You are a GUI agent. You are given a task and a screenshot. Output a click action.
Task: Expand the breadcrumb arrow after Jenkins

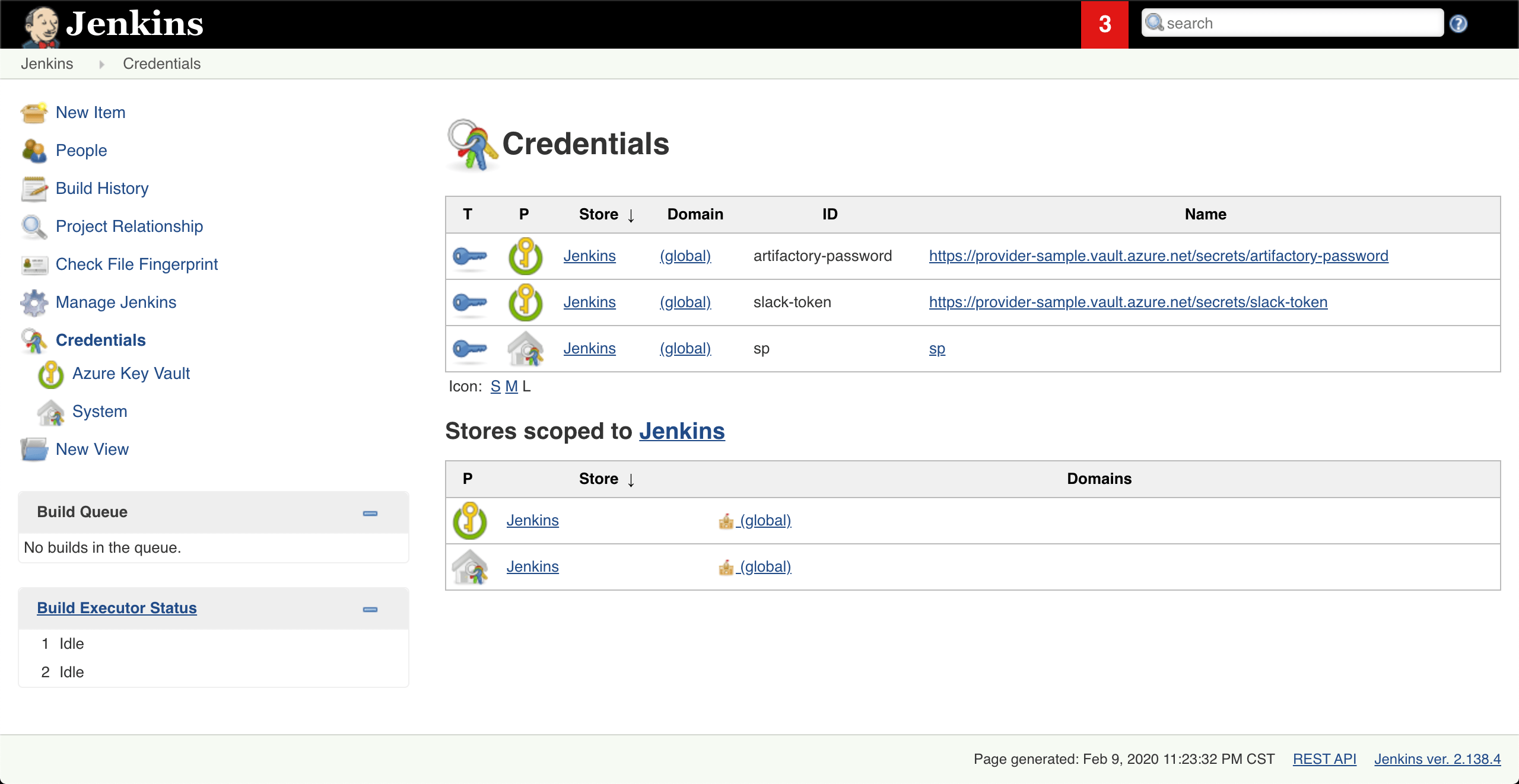[x=102, y=63]
